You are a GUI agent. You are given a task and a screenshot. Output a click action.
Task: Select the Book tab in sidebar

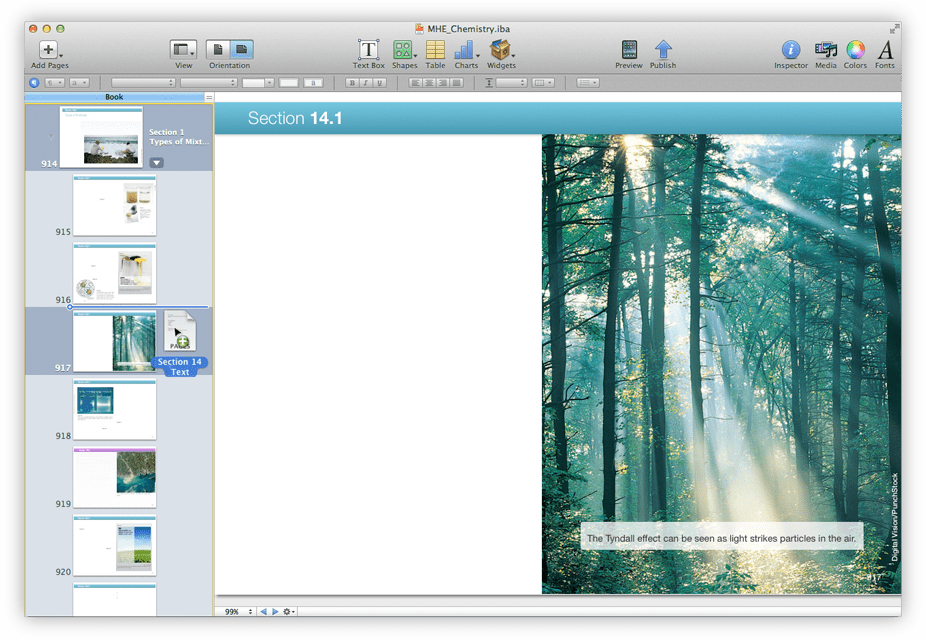114,97
